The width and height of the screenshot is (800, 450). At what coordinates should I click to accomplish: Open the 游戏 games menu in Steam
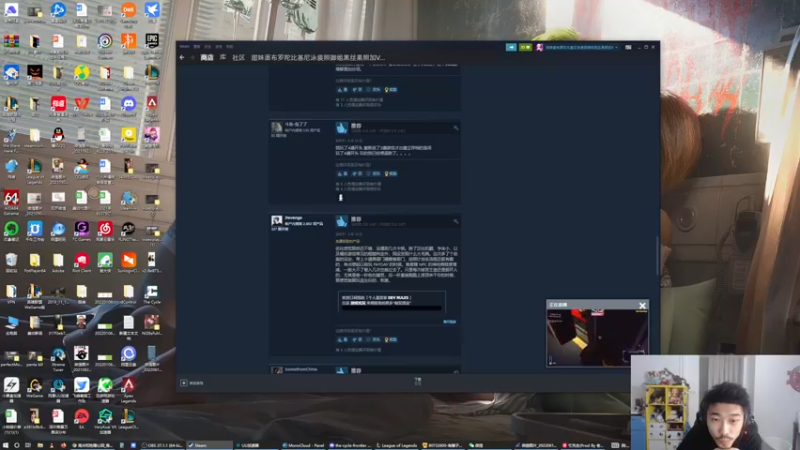pos(219,46)
